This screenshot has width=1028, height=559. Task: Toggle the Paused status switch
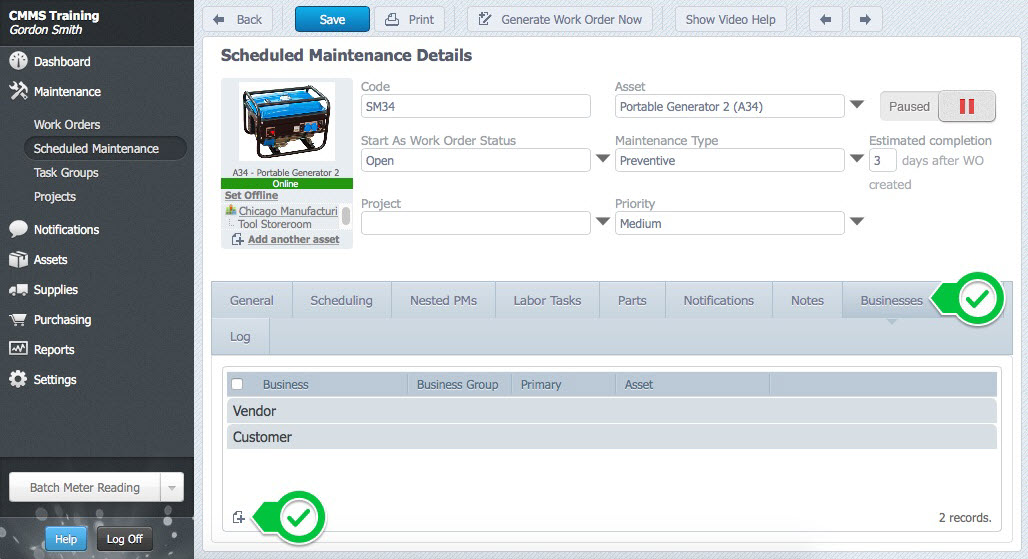coord(938,106)
